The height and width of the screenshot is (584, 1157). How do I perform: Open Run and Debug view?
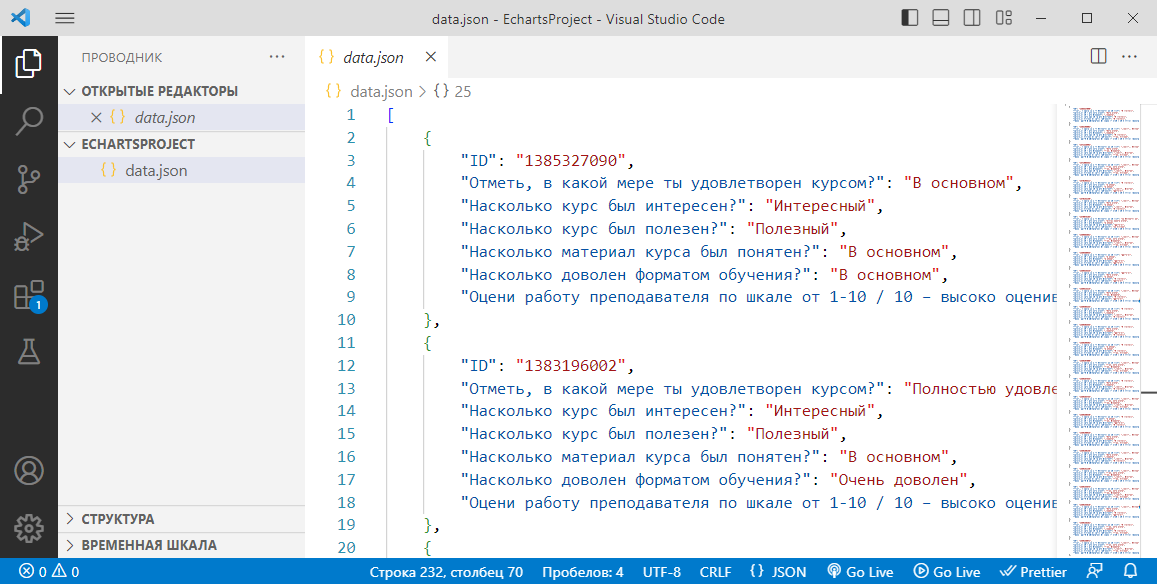click(29, 238)
